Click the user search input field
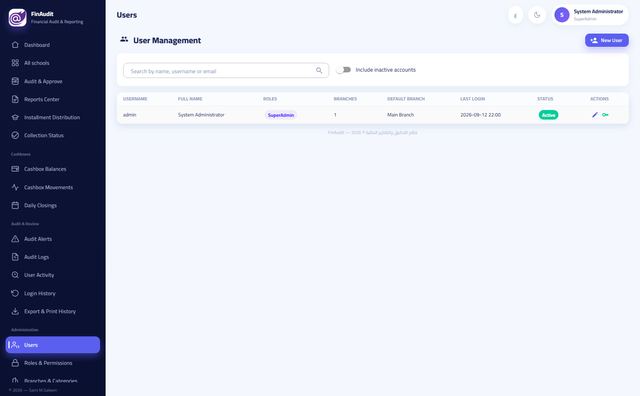Viewport: 640px width, 396px height. [x=226, y=71]
